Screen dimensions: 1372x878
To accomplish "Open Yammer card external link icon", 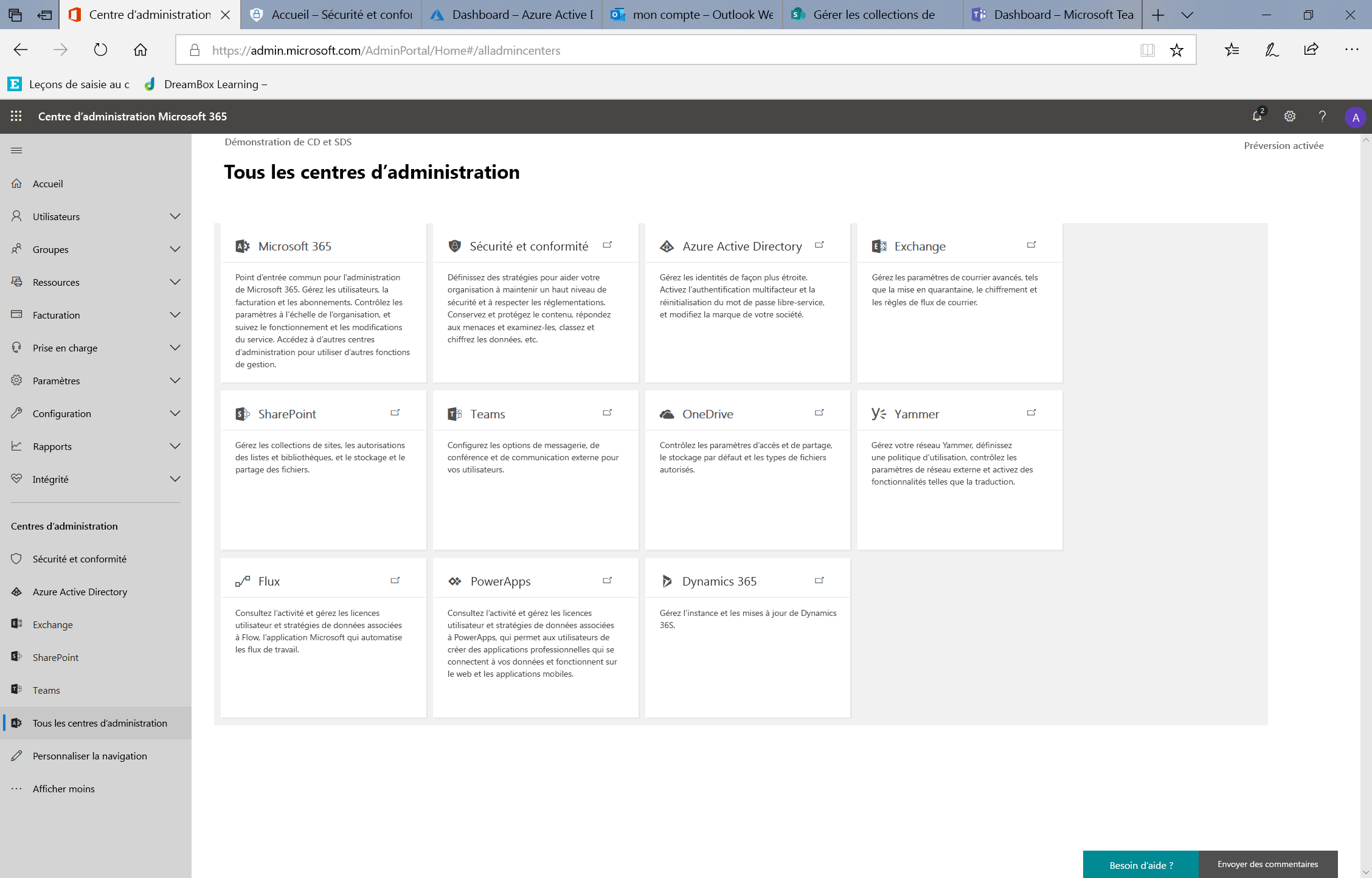I will point(1031,413).
